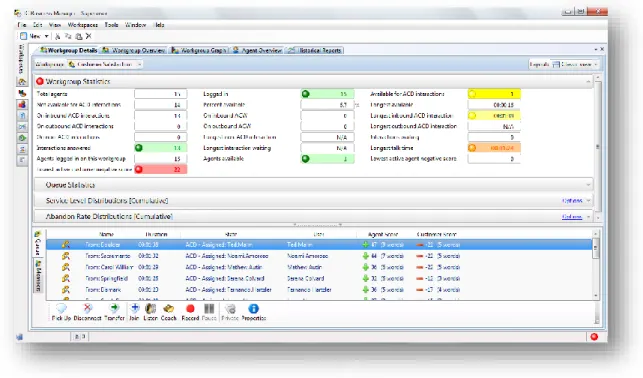Click the Cut icon in top toolbar
The width and height of the screenshot is (643, 378).
click(57, 36)
